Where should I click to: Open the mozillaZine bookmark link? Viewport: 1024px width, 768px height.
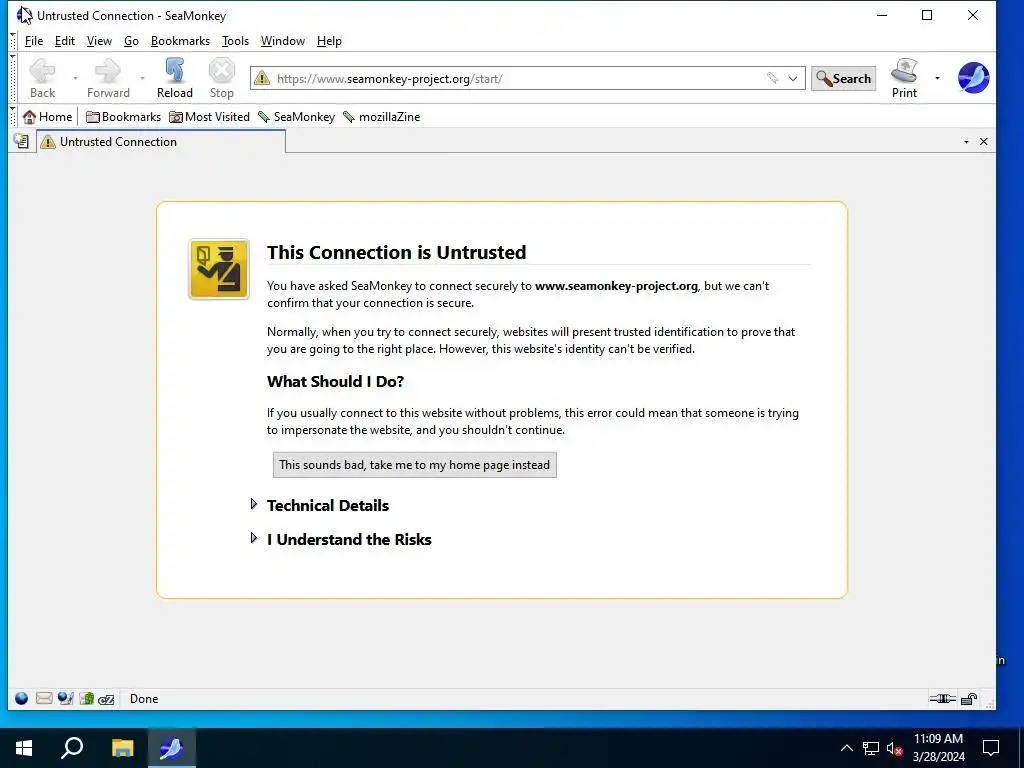point(381,117)
